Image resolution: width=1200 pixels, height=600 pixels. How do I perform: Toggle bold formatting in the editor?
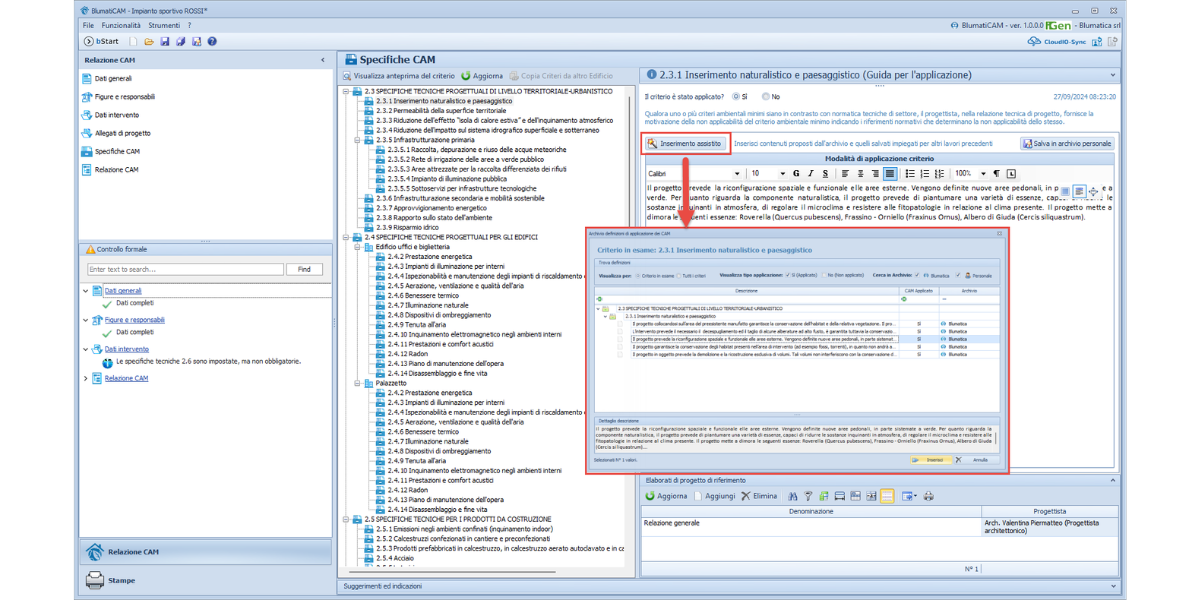pos(796,173)
